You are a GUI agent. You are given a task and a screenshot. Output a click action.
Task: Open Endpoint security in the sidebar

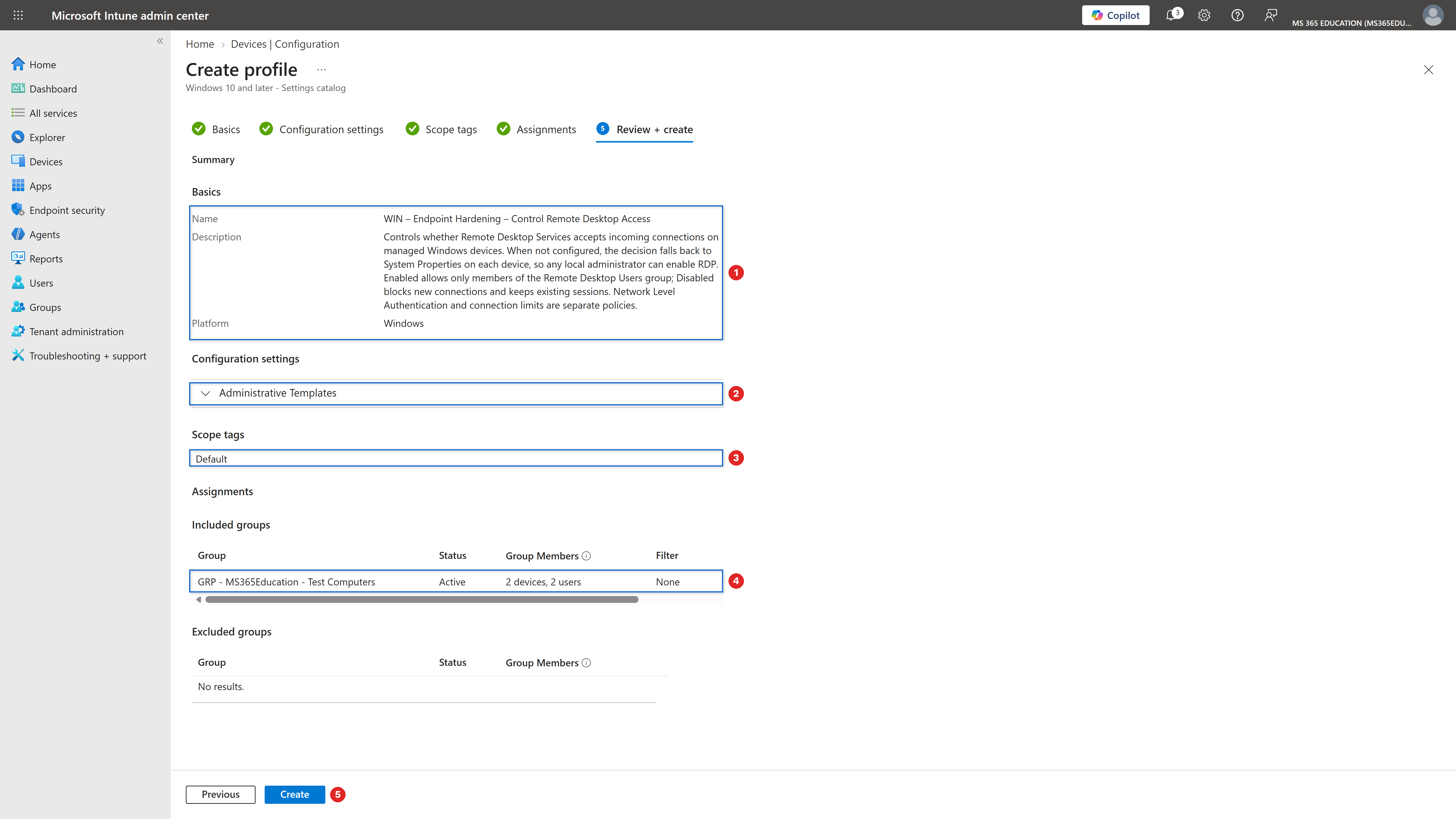(x=67, y=210)
